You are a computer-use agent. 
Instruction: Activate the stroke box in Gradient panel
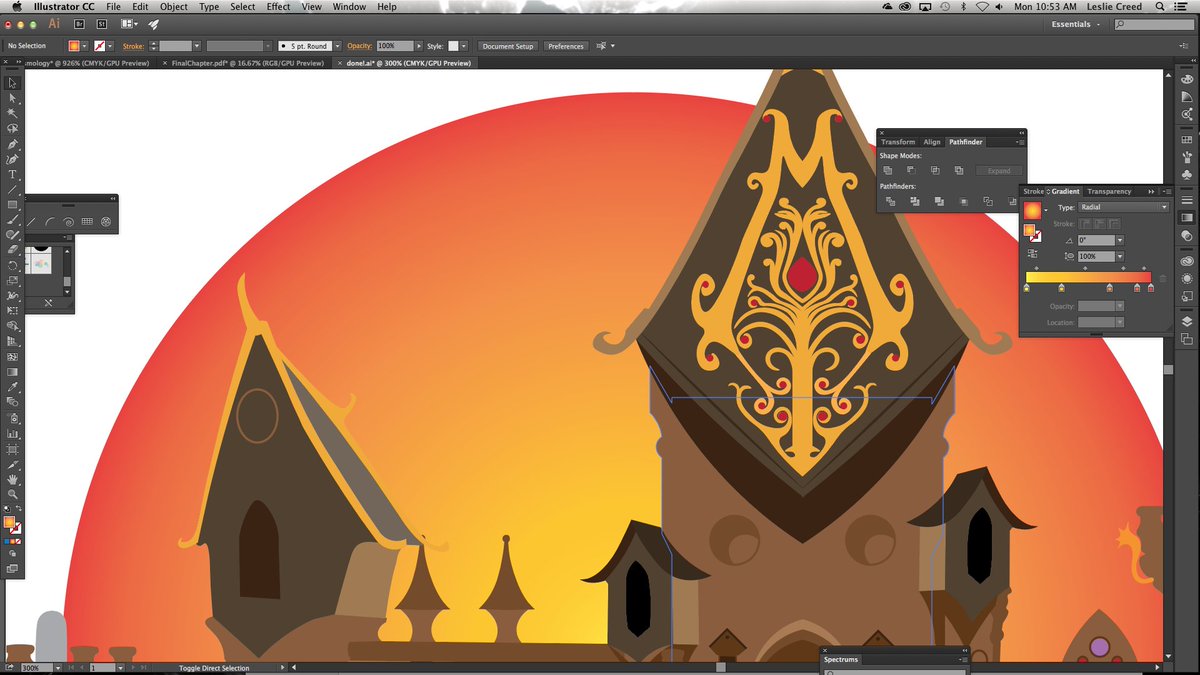pos(1036,236)
